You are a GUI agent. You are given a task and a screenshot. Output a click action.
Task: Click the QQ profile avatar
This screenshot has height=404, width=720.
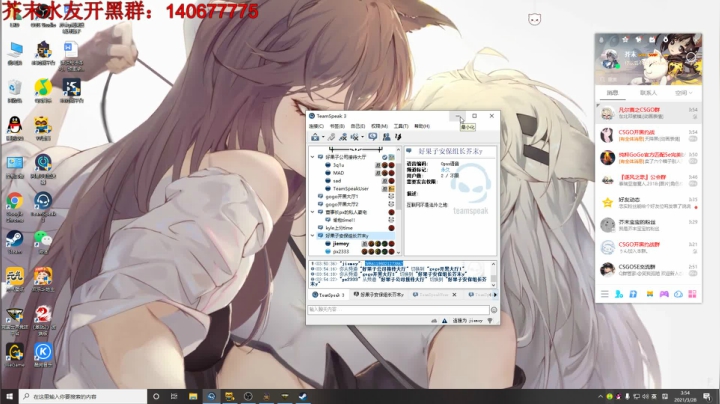point(611,59)
